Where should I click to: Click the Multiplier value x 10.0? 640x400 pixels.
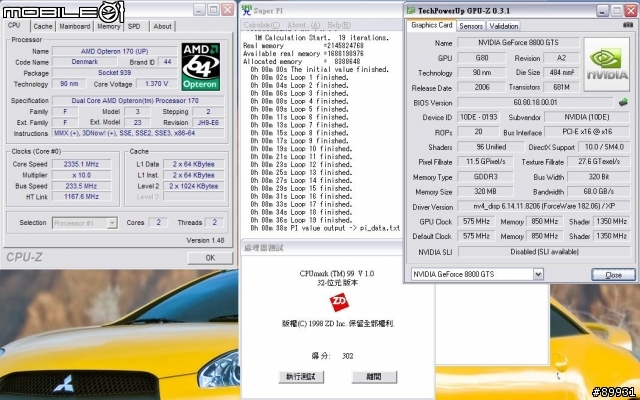pos(81,175)
